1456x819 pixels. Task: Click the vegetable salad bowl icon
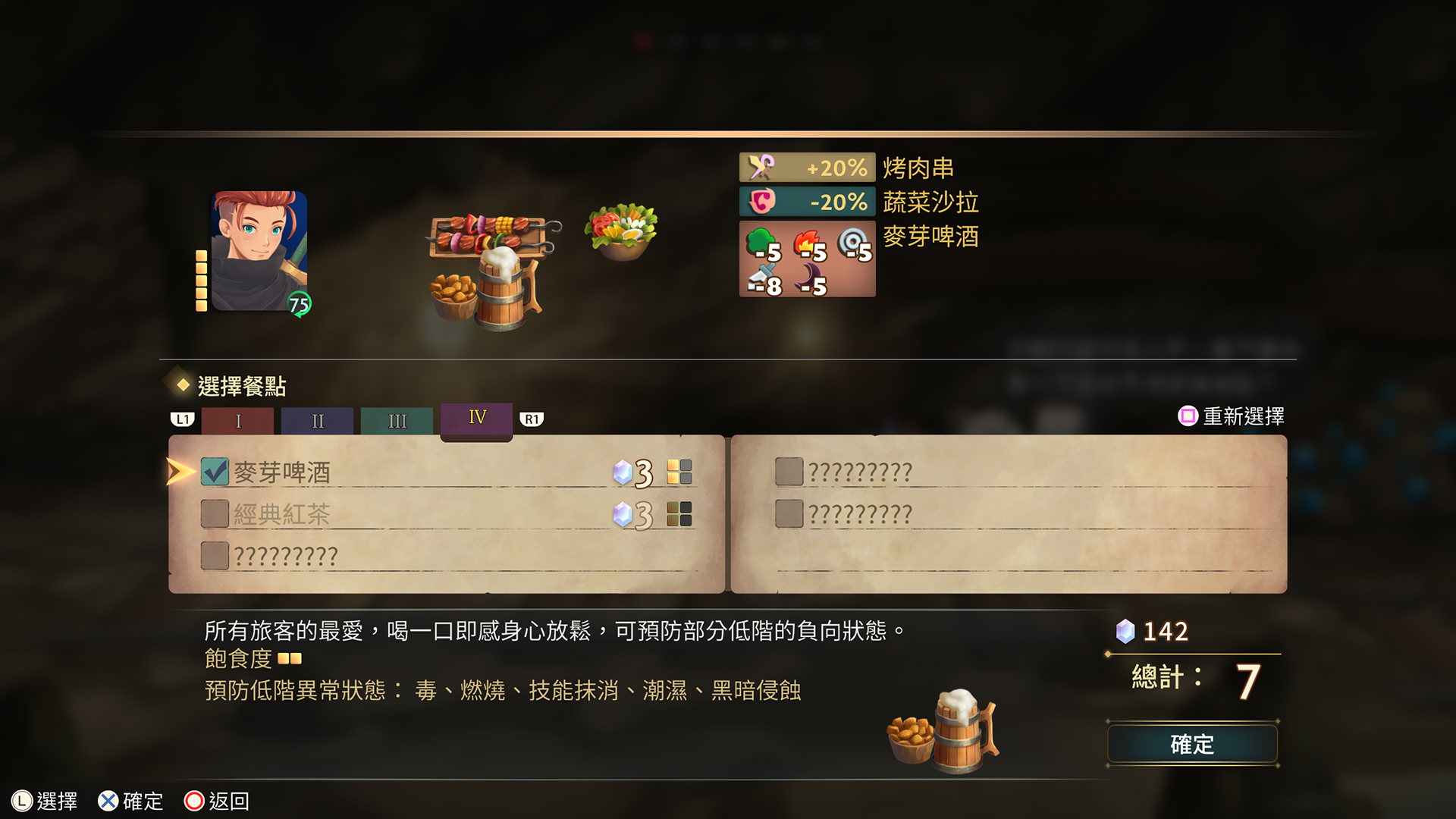(622, 231)
